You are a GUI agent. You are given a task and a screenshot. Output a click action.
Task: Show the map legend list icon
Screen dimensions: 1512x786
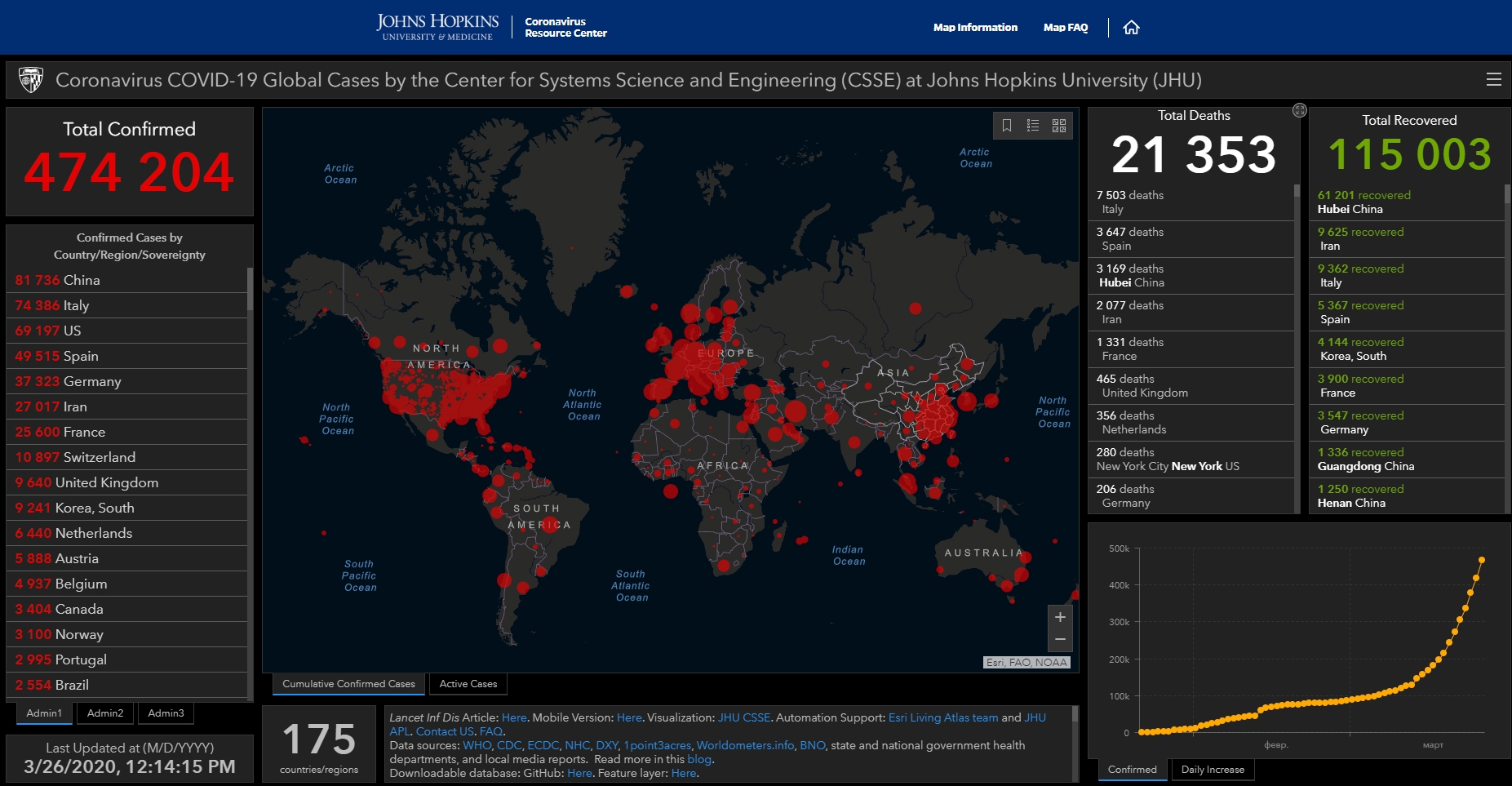[1033, 125]
